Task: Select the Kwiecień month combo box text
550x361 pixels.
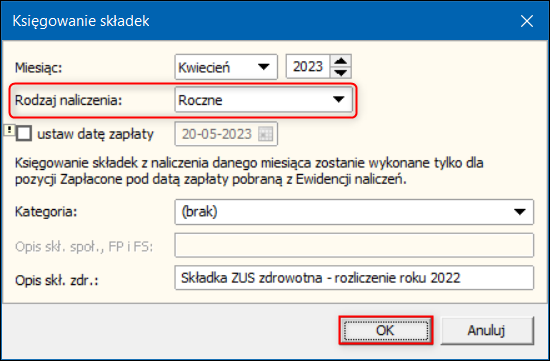Action: pos(204,67)
